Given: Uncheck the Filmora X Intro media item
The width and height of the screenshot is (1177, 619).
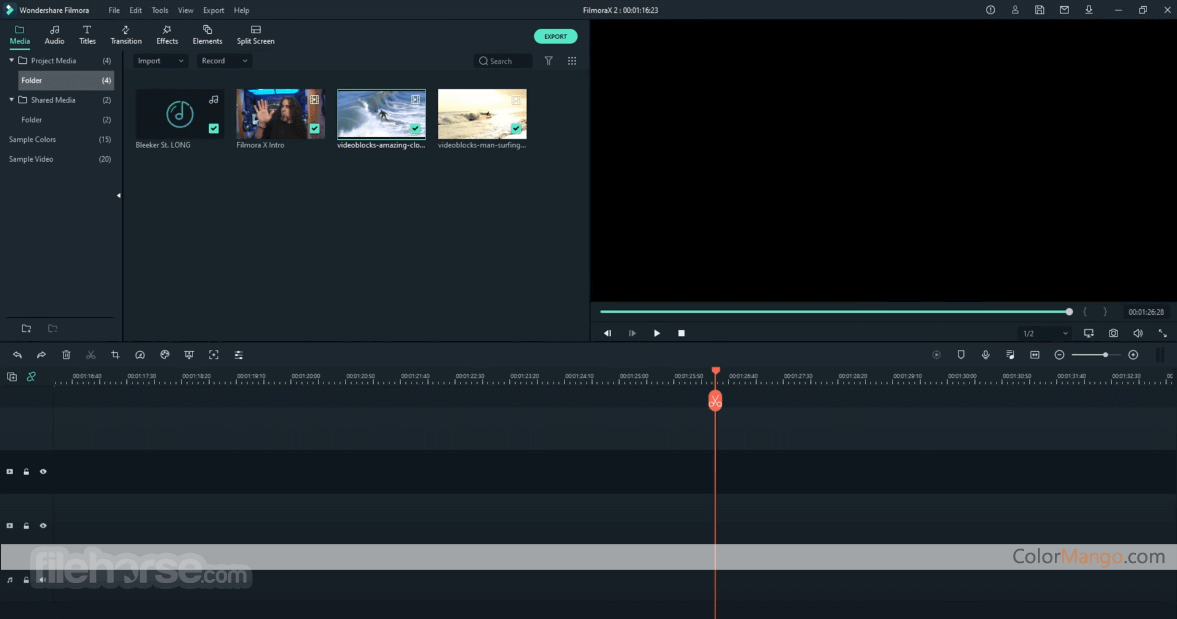Looking at the screenshot, I should coord(313,128).
